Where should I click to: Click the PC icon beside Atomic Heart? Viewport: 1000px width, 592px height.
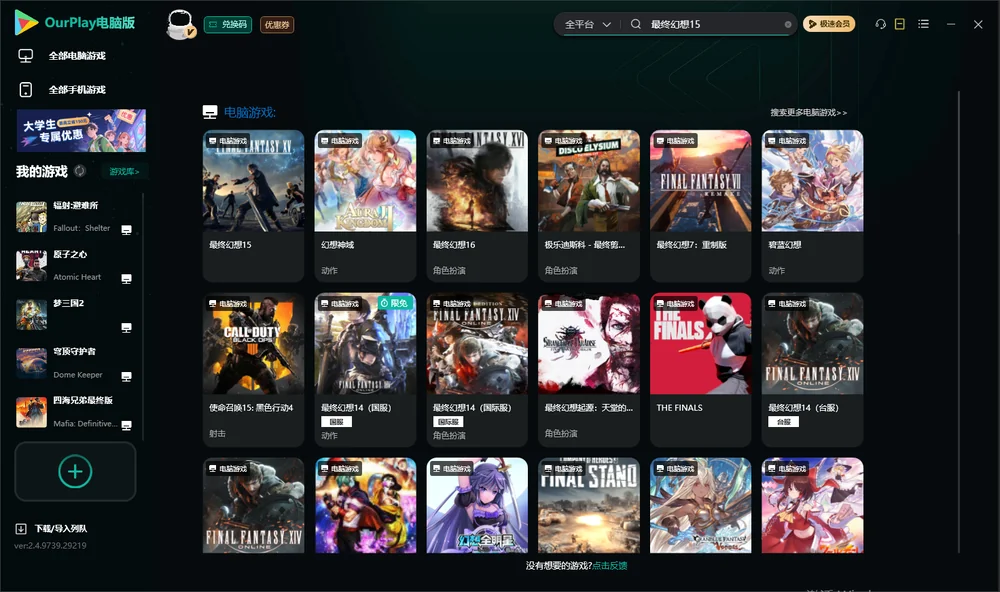[x=126, y=279]
